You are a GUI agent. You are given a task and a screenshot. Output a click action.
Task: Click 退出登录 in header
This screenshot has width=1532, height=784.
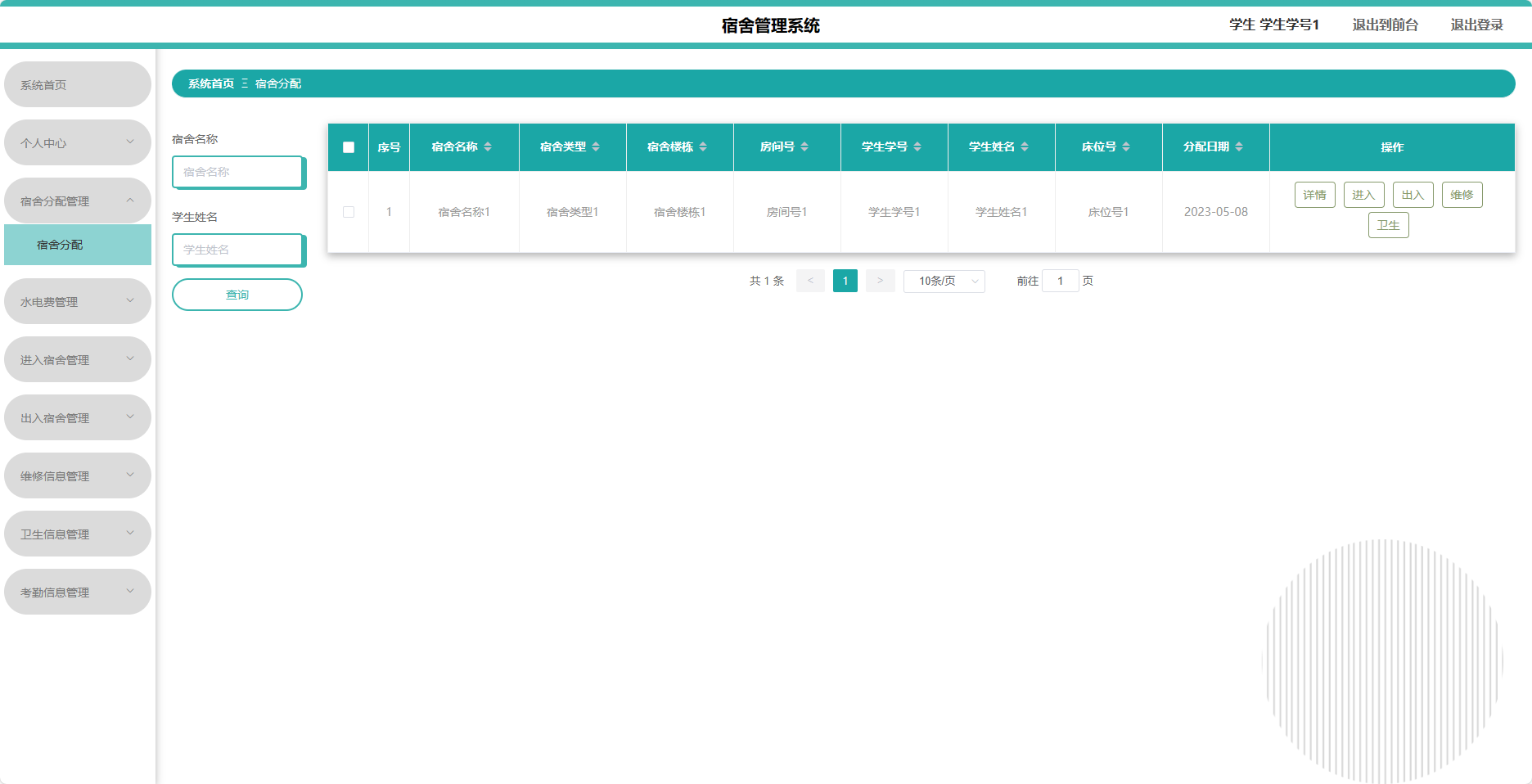pos(1477,25)
